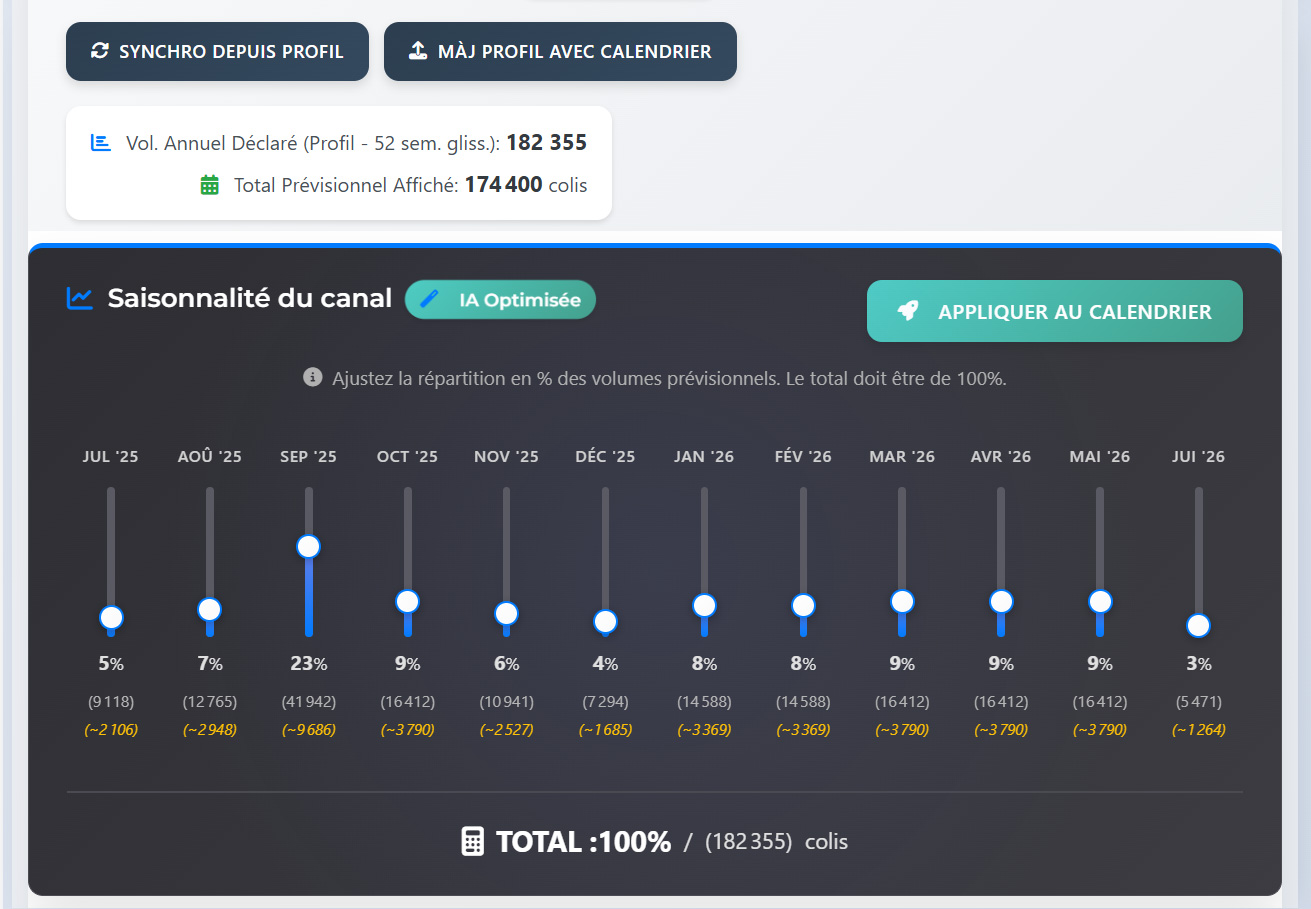Click the bar chart icon beside Vol. Annuel Déclaré
Screen dimensions: 1311x909
click(x=101, y=143)
